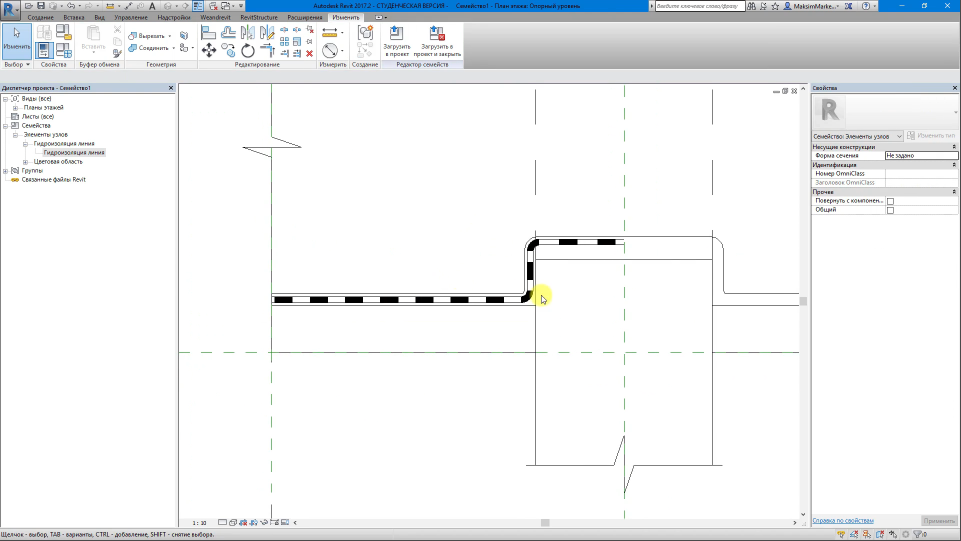Open the Вырезать dropdown arrow
This screenshot has width=961, height=541.
[170, 36]
